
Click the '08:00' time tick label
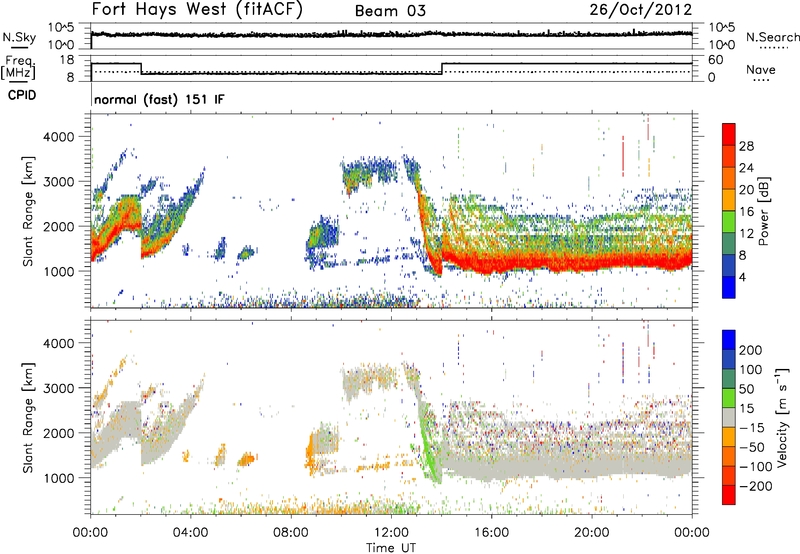click(291, 533)
